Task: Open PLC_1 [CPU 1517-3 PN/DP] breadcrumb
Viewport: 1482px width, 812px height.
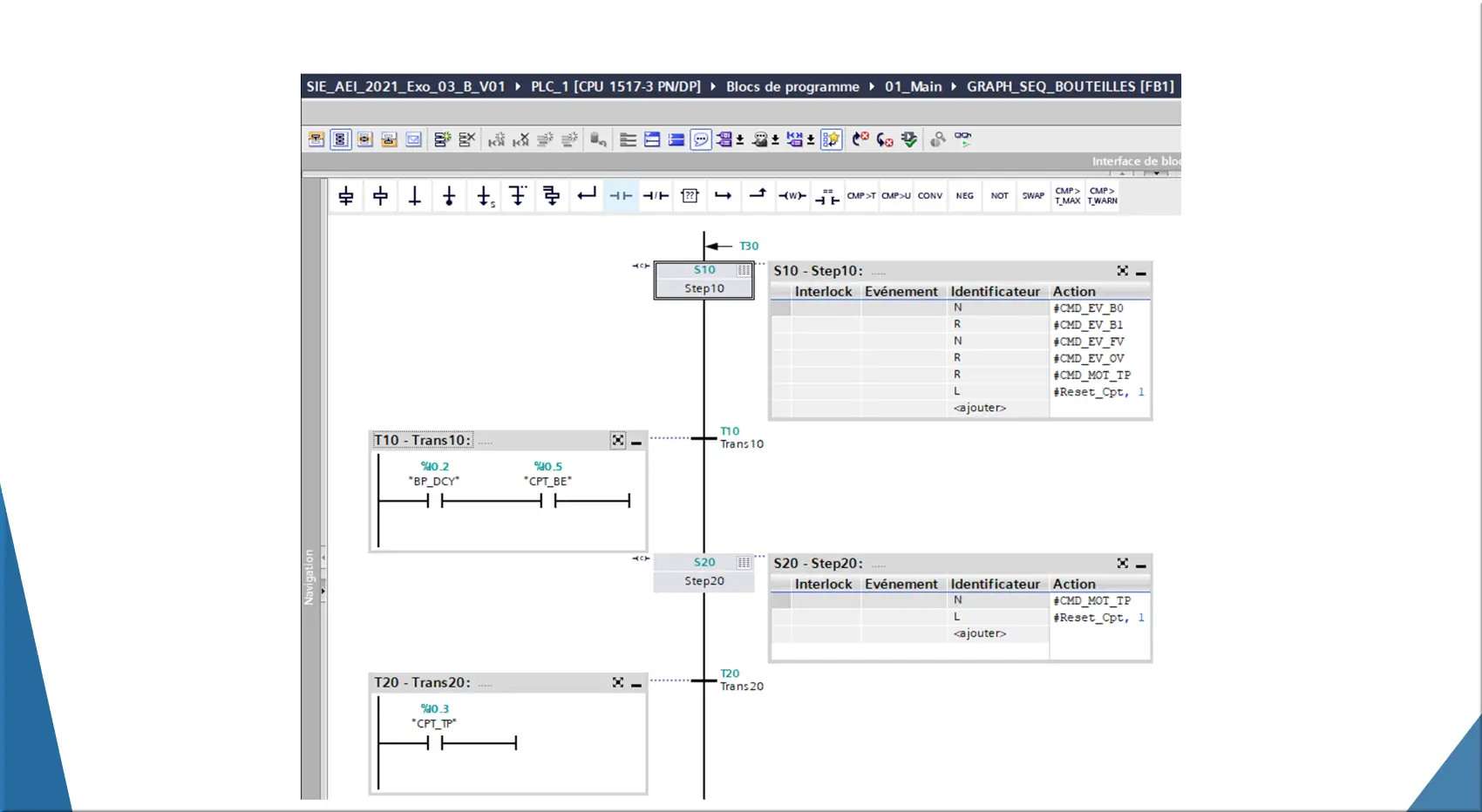Action: coord(615,86)
